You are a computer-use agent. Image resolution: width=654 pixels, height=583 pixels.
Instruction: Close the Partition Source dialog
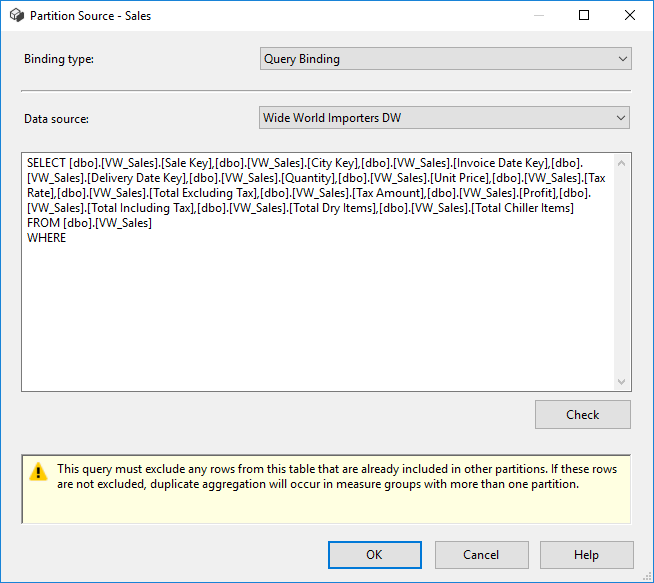pos(630,16)
